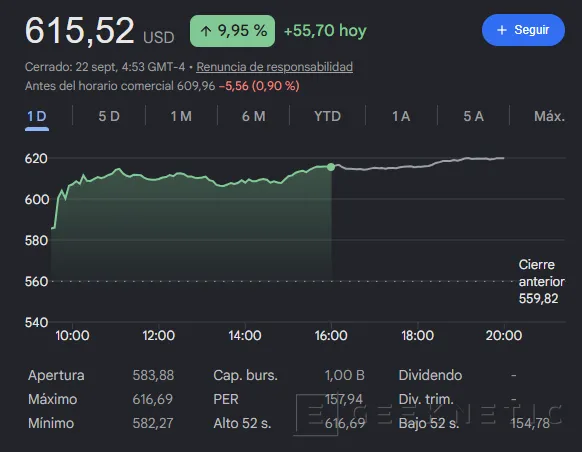Click the Máximo value 616,69

click(x=153, y=399)
